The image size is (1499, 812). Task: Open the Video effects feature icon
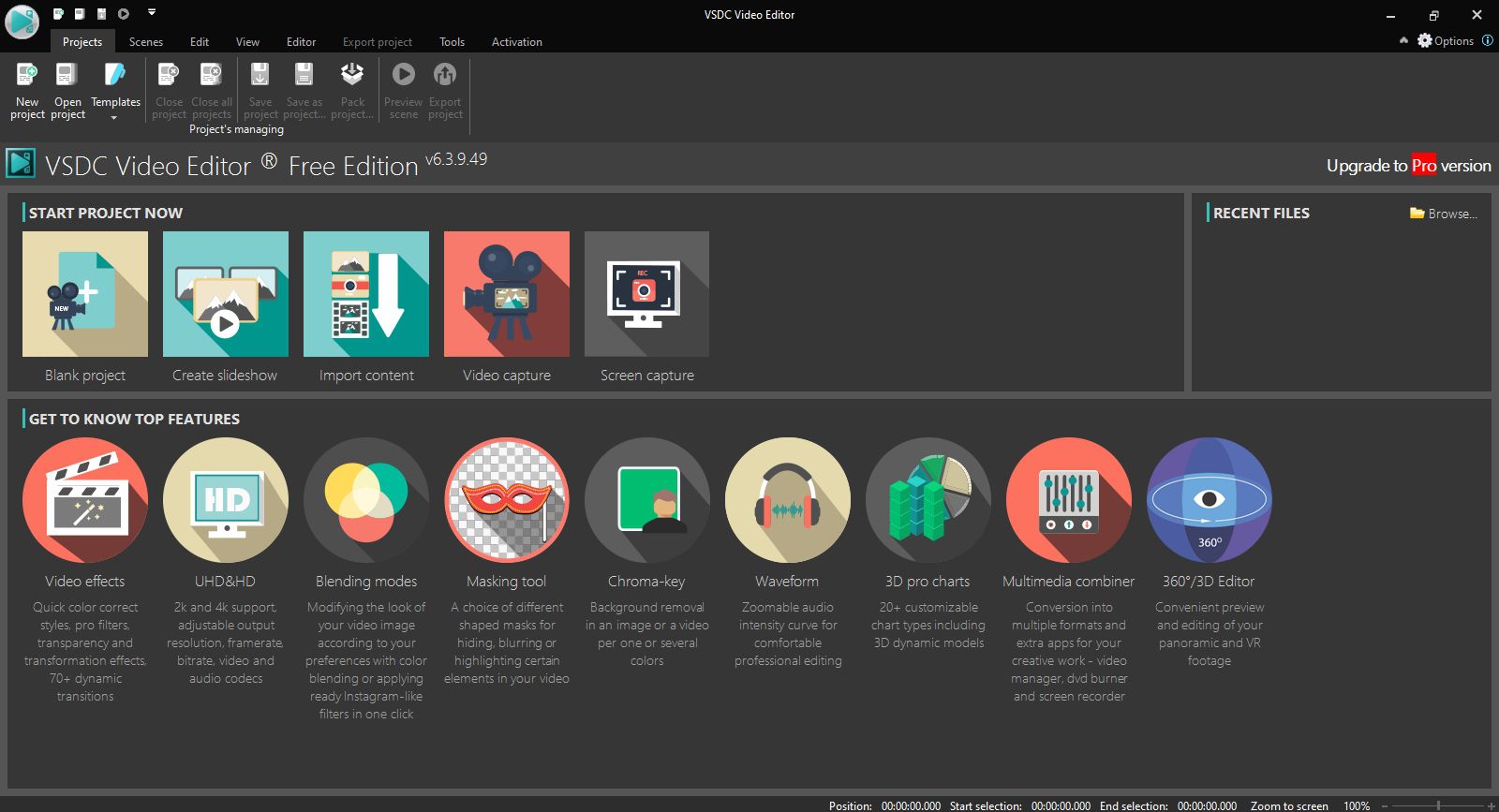tap(85, 500)
